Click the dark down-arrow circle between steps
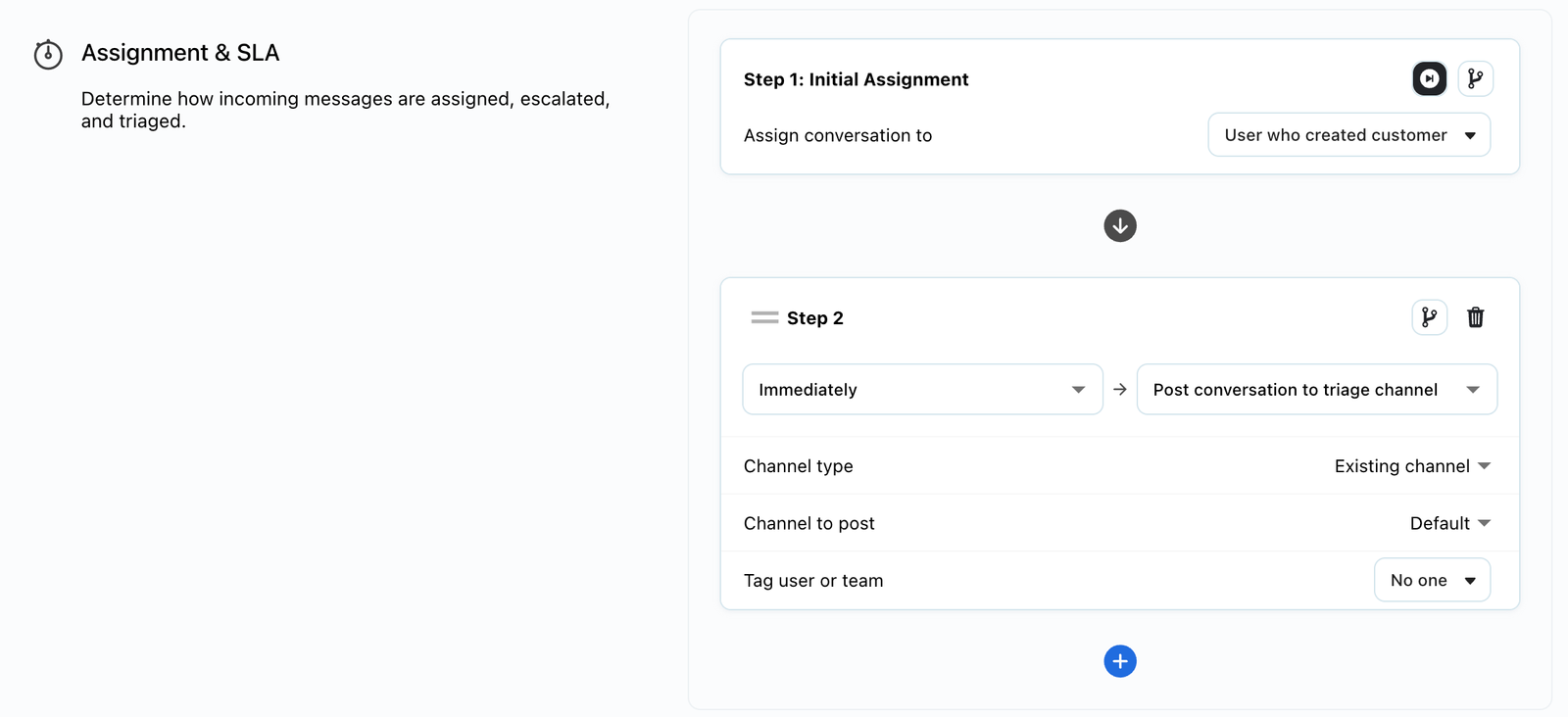The height and width of the screenshot is (717, 1568). point(1119,225)
